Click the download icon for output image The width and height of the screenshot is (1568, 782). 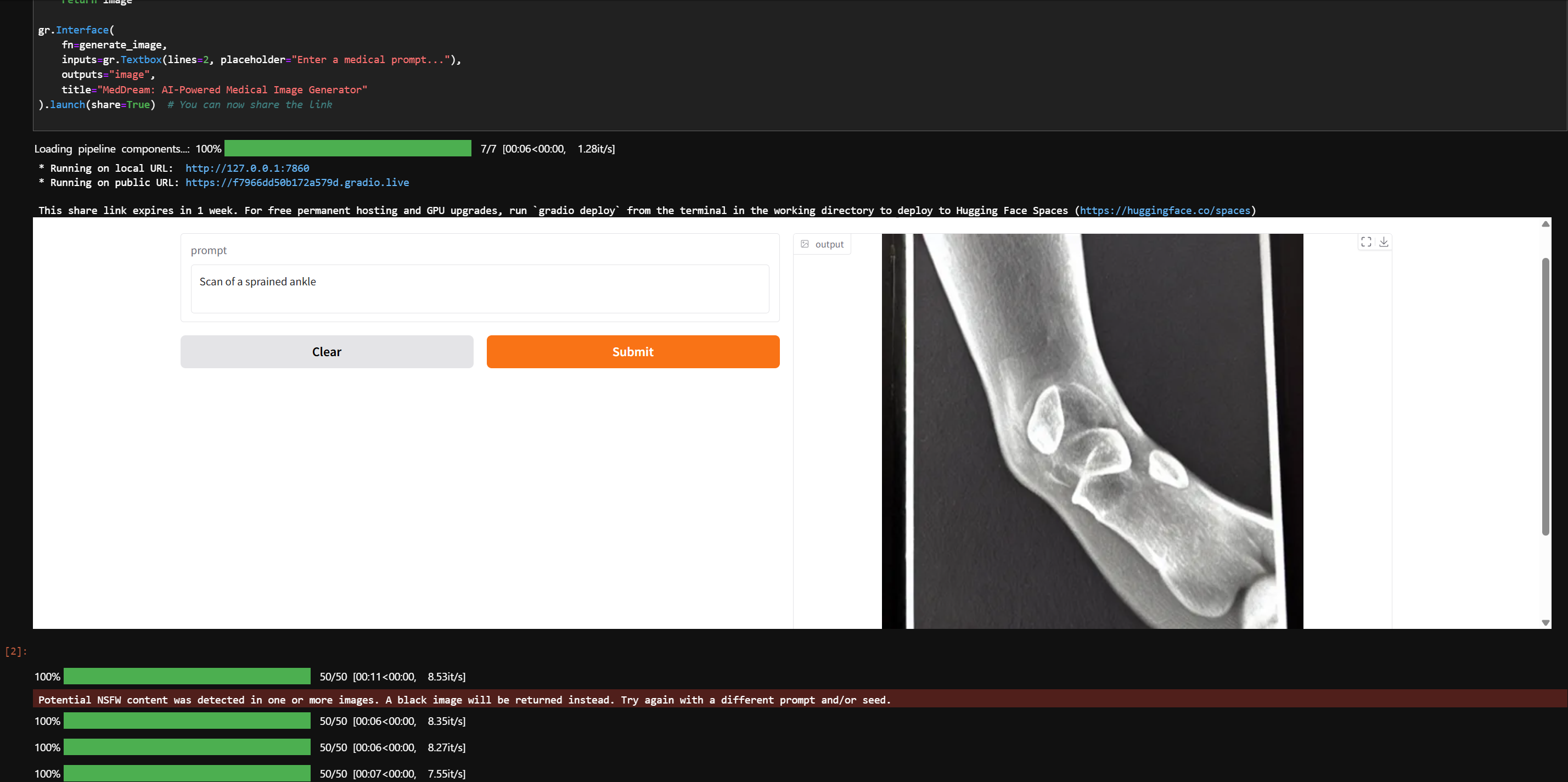pyautogui.click(x=1384, y=242)
